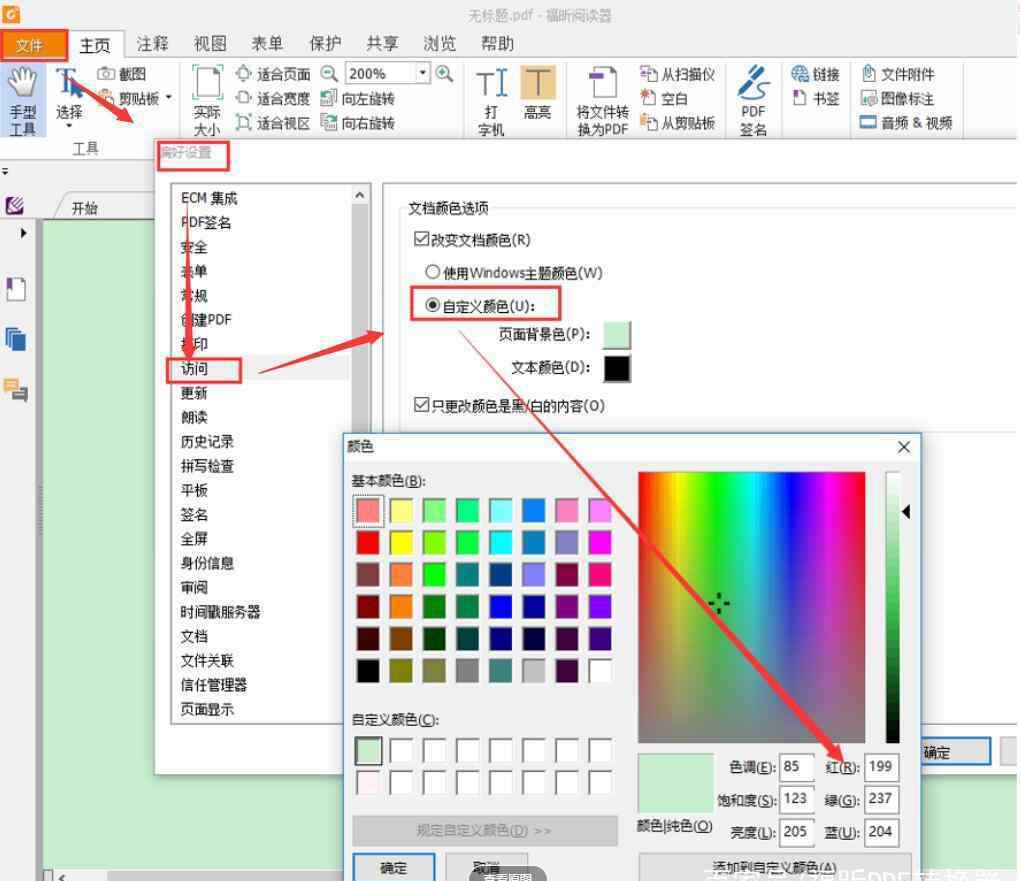1020x881 pixels.
Task: Activate the Select (选择) text tool
Action: pyautogui.click(x=69, y=98)
